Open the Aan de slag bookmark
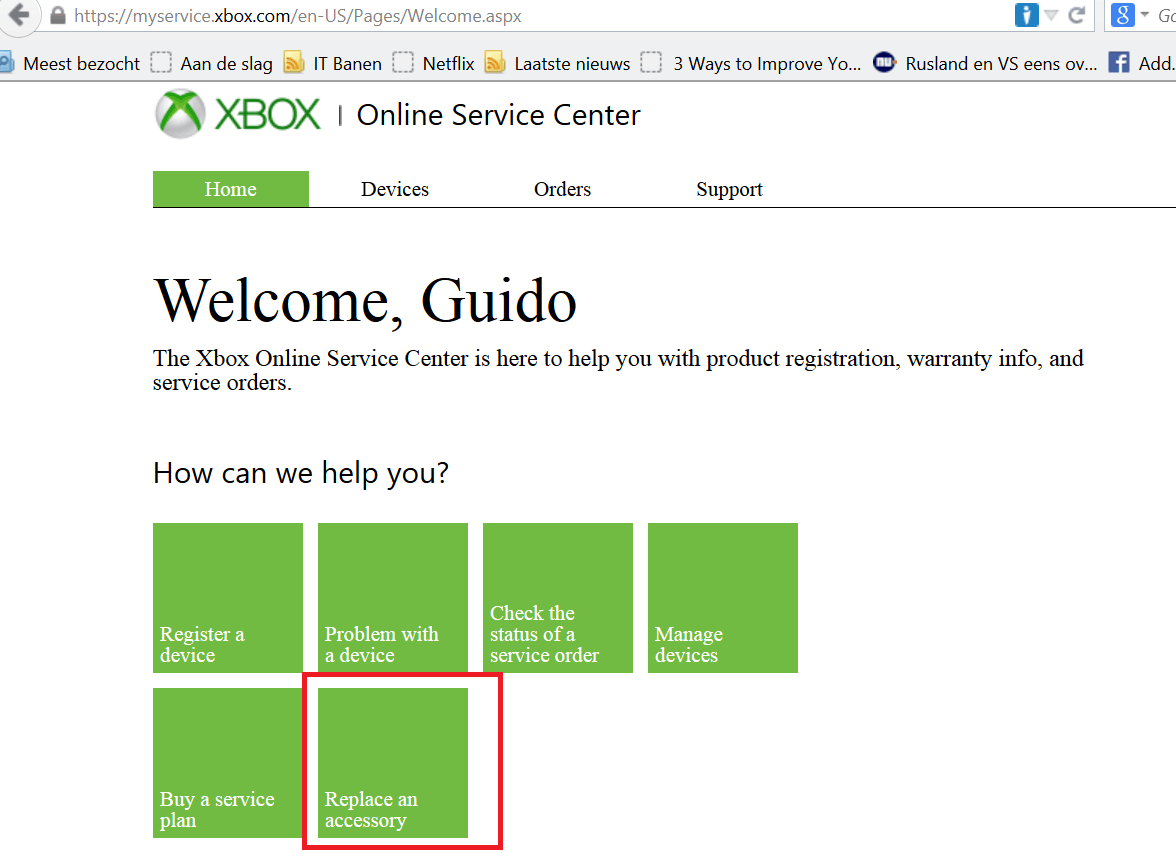 pyautogui.click(x=212, y=64)
